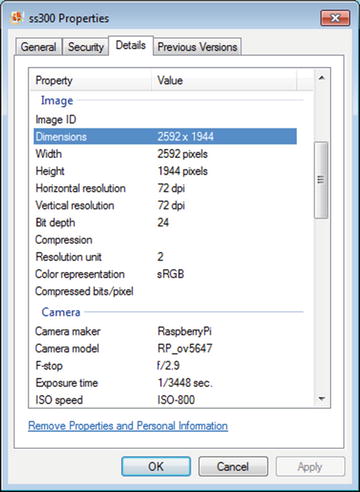Select the Compressed bits/pixel row
The image size is (360, 492).
(x=165, y=291)
